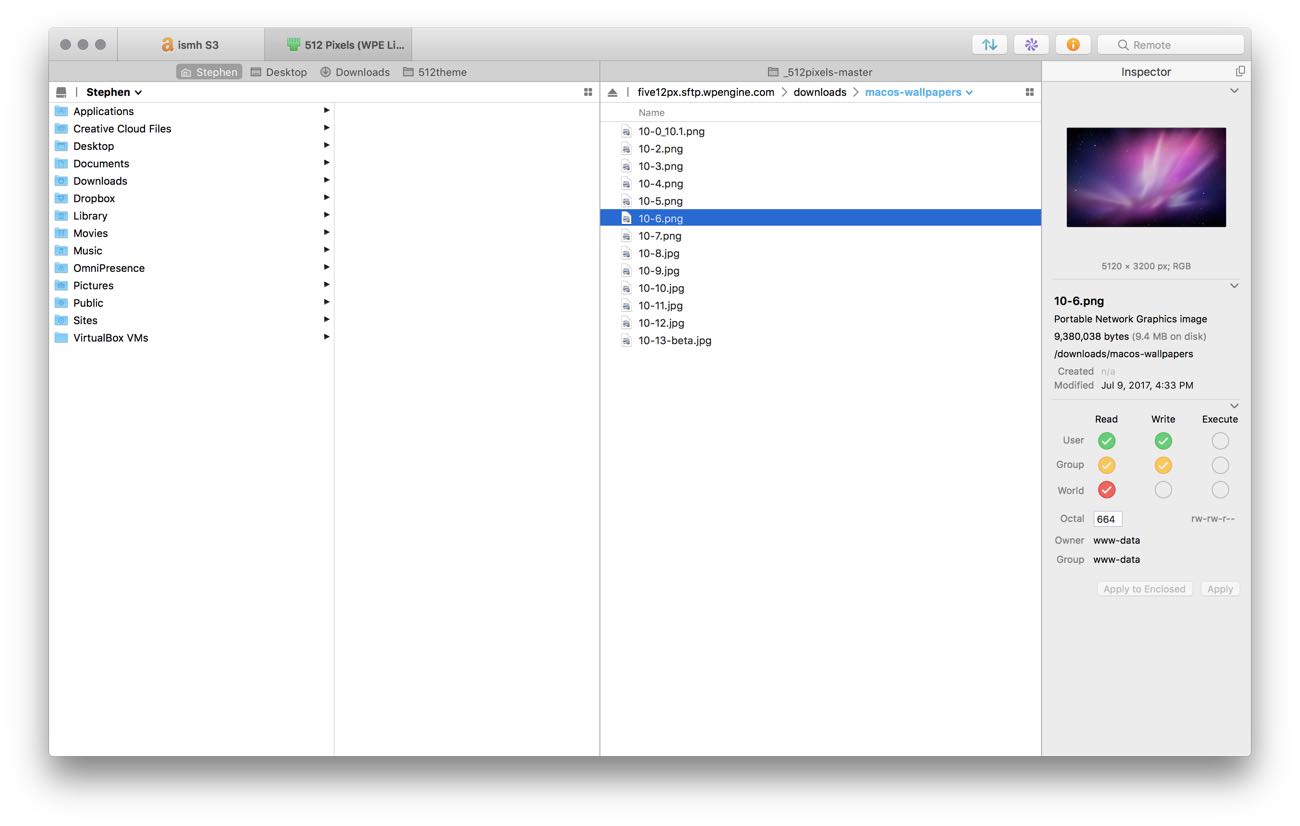Toggle Group Write permission

pos(1163,465)
